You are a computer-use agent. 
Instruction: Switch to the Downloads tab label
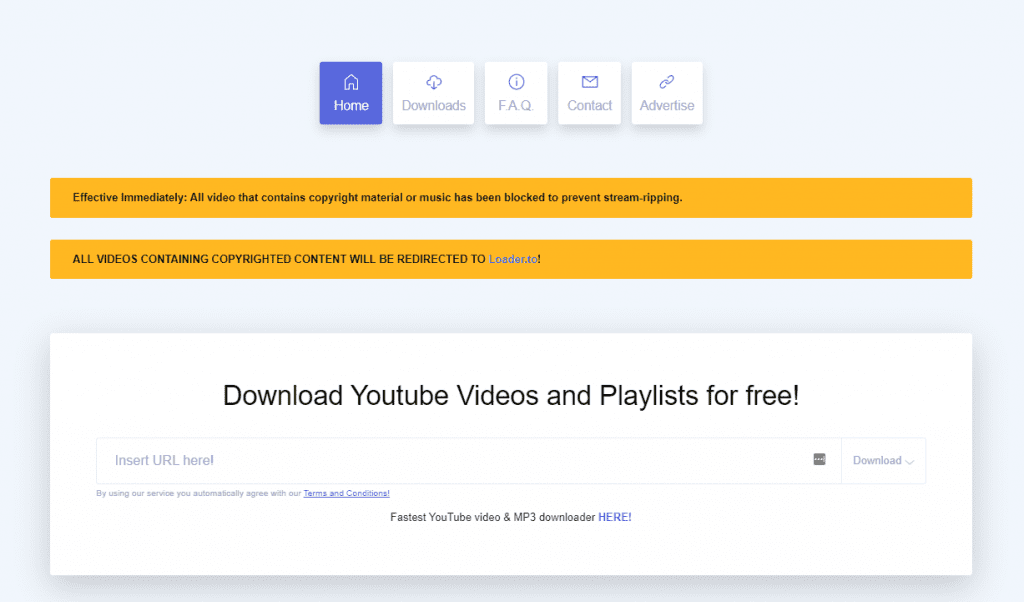433,106
